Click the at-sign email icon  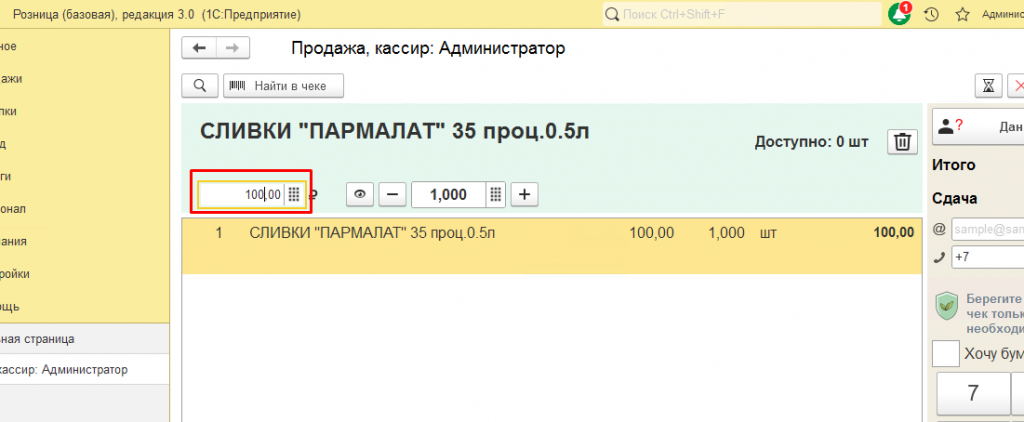940,229
